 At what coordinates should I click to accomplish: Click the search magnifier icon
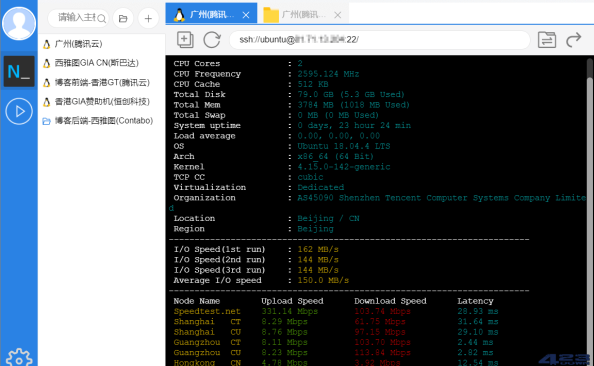pyautogui.click(x=101, y=18)
